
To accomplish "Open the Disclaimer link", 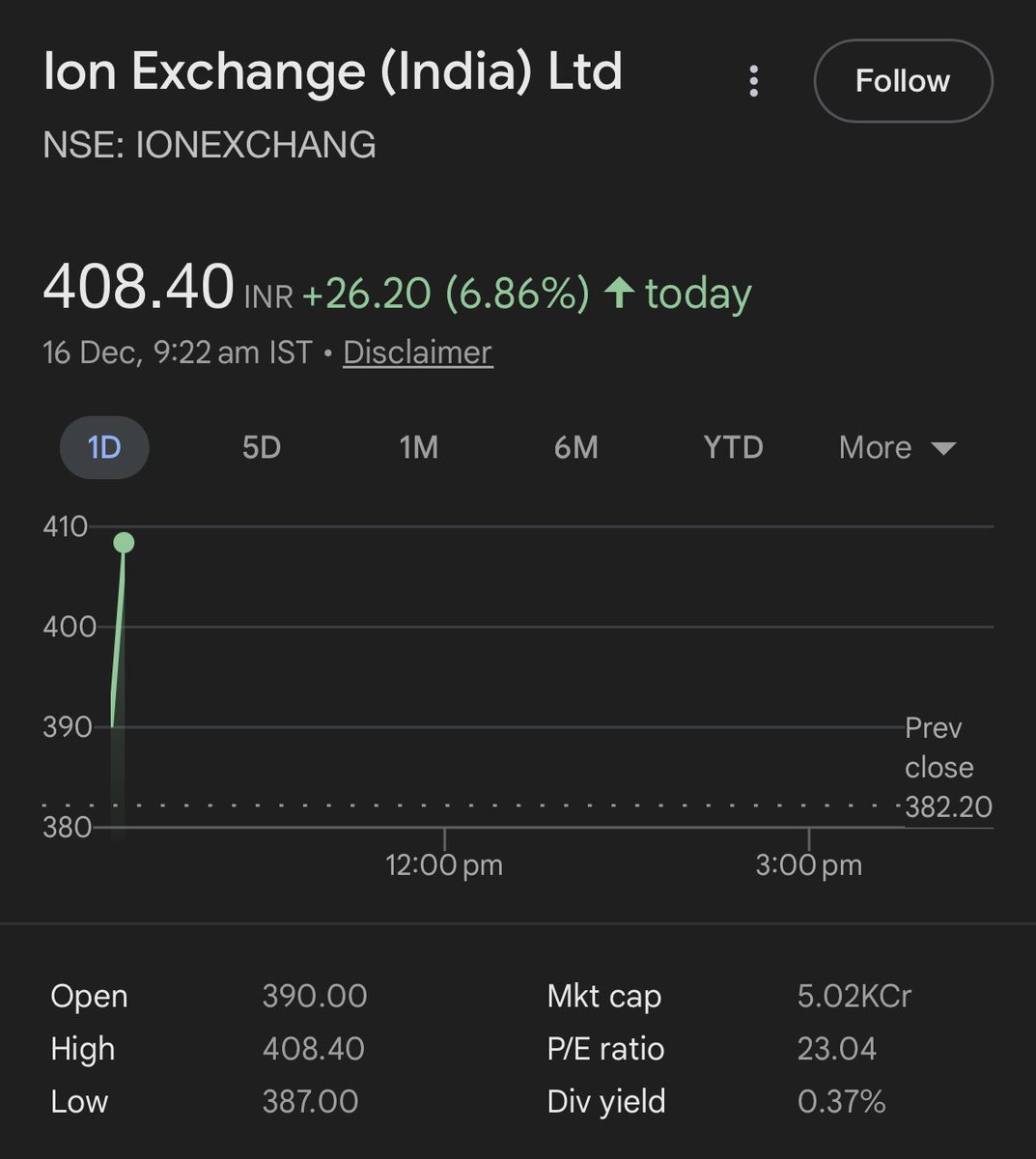I will click(x=417, y=353).
